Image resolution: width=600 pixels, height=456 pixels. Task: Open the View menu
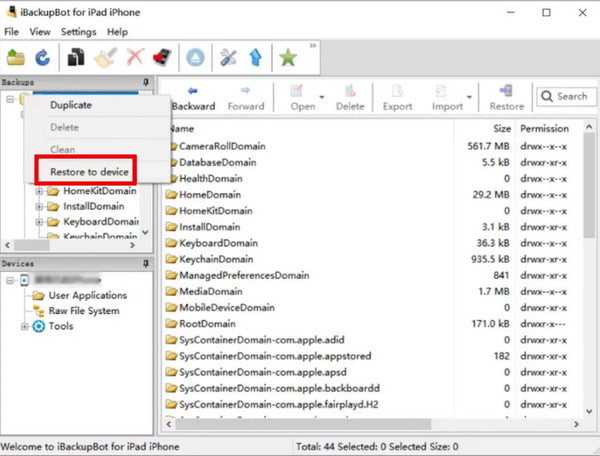click(x=40, y=32)
